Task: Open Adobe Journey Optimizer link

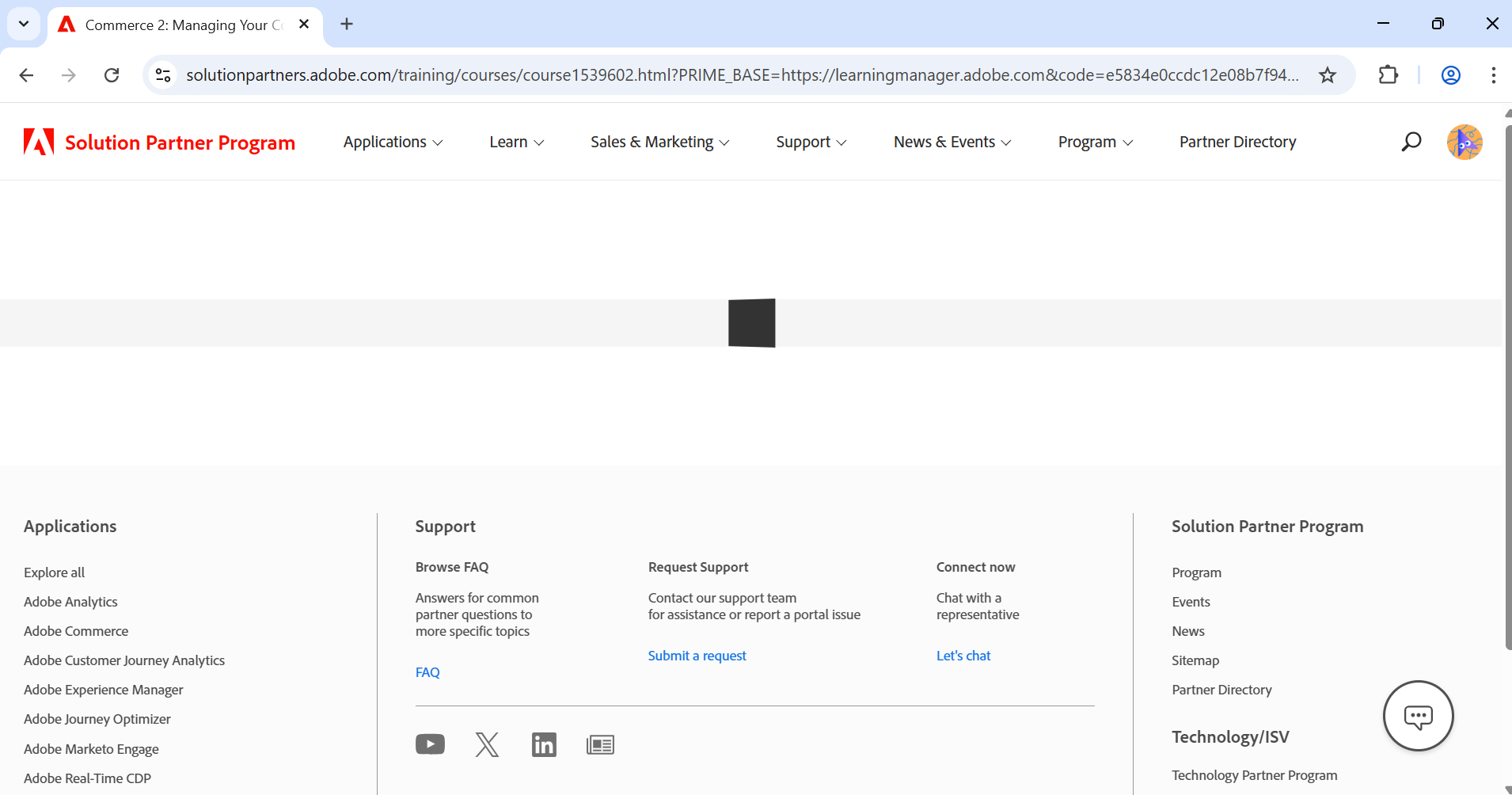Action: [x=97, y=719]
